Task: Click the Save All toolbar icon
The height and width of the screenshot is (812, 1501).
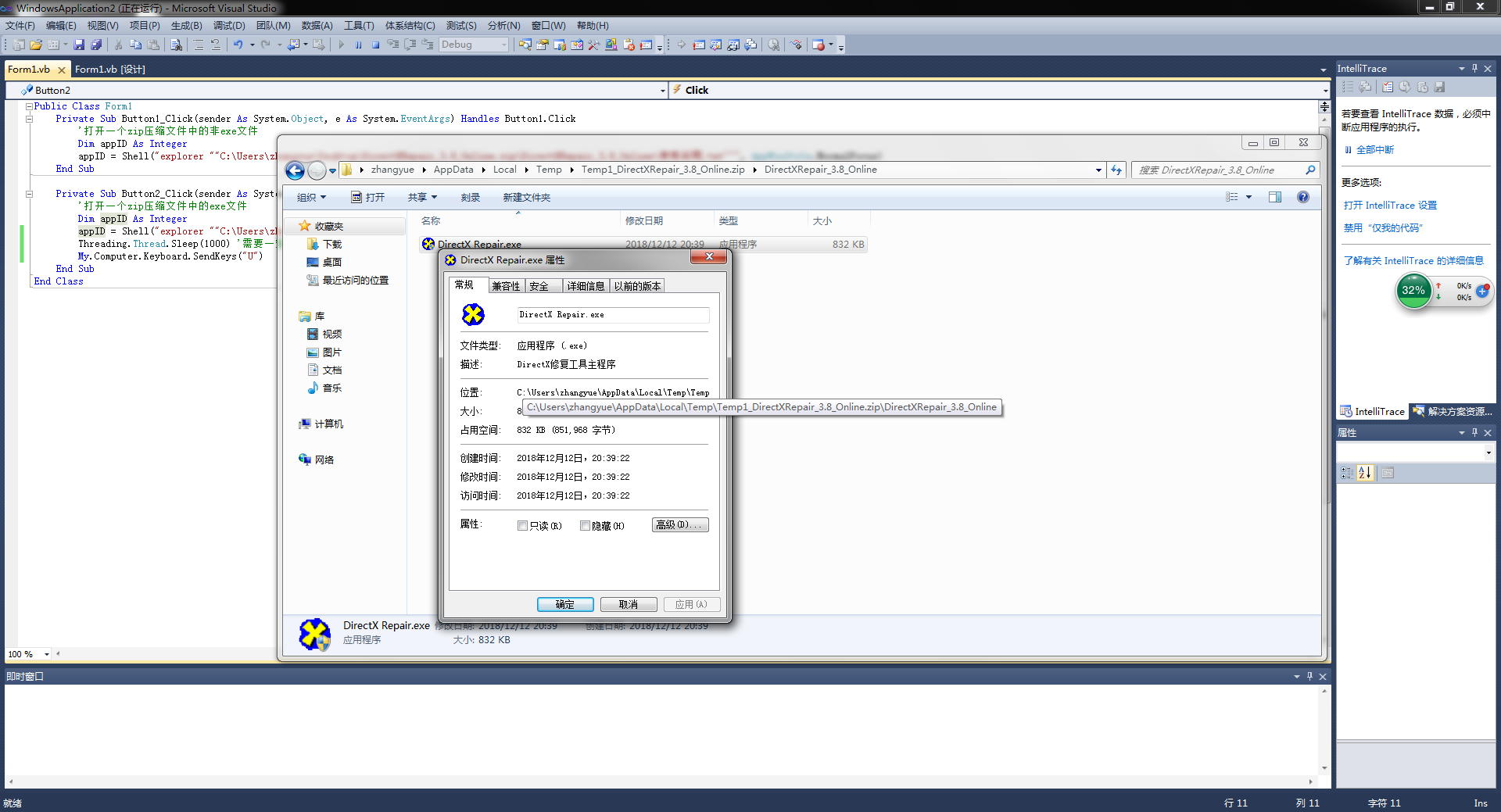Action: (x=96, y=45)
